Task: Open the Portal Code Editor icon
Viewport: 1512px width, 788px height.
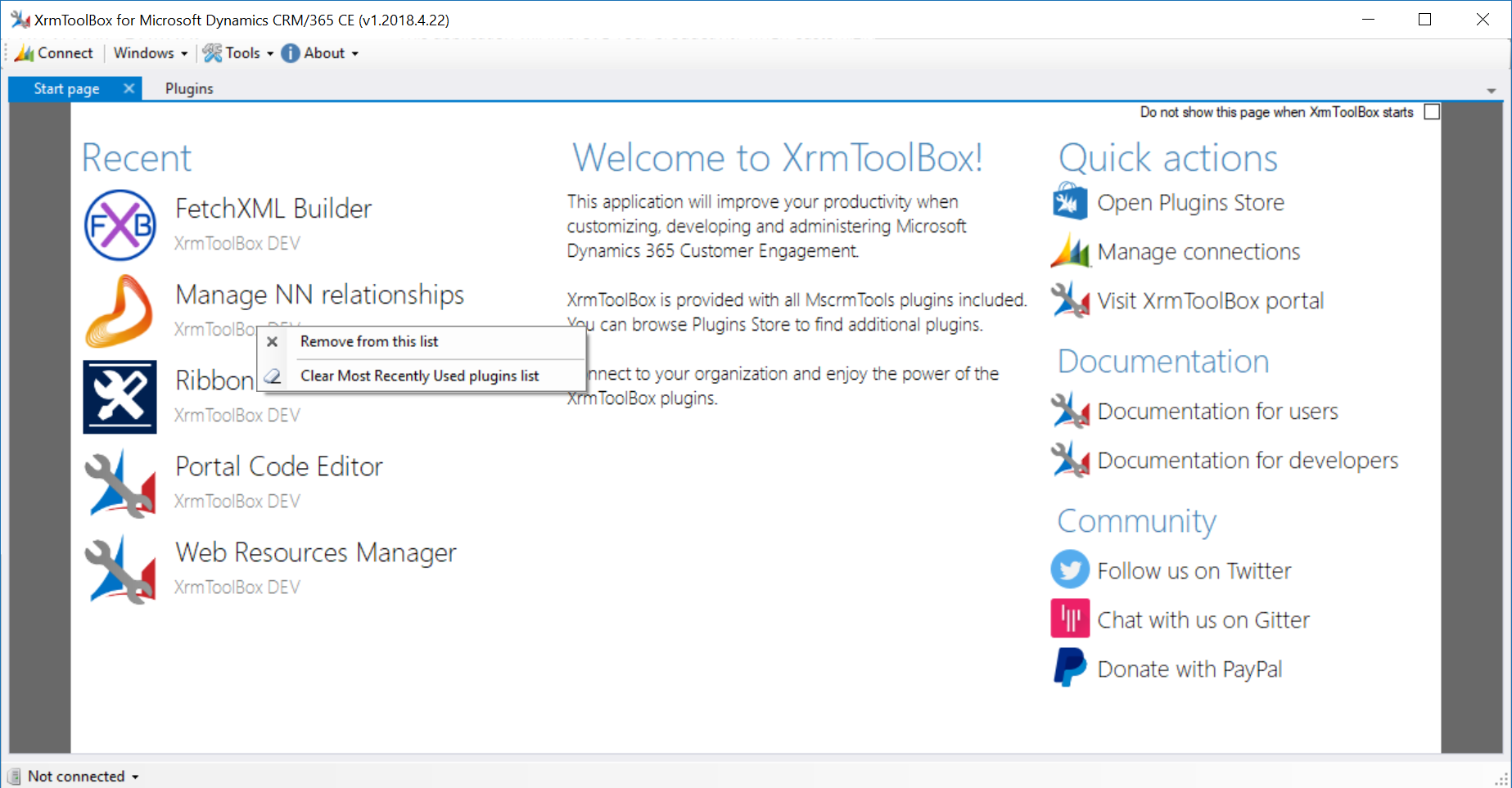Action: pos(120,483)
